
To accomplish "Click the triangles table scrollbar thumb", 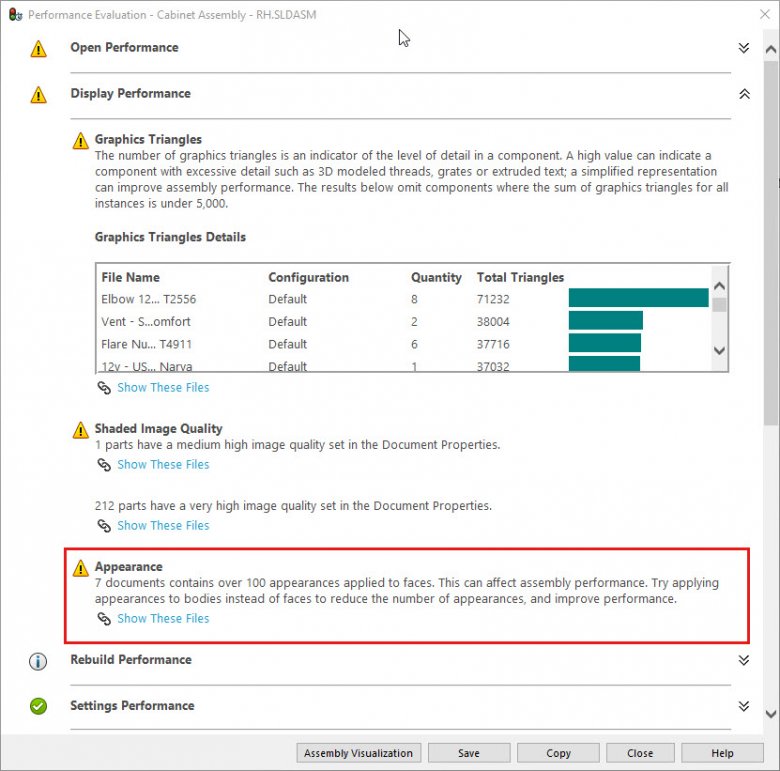I will (719, 305).
